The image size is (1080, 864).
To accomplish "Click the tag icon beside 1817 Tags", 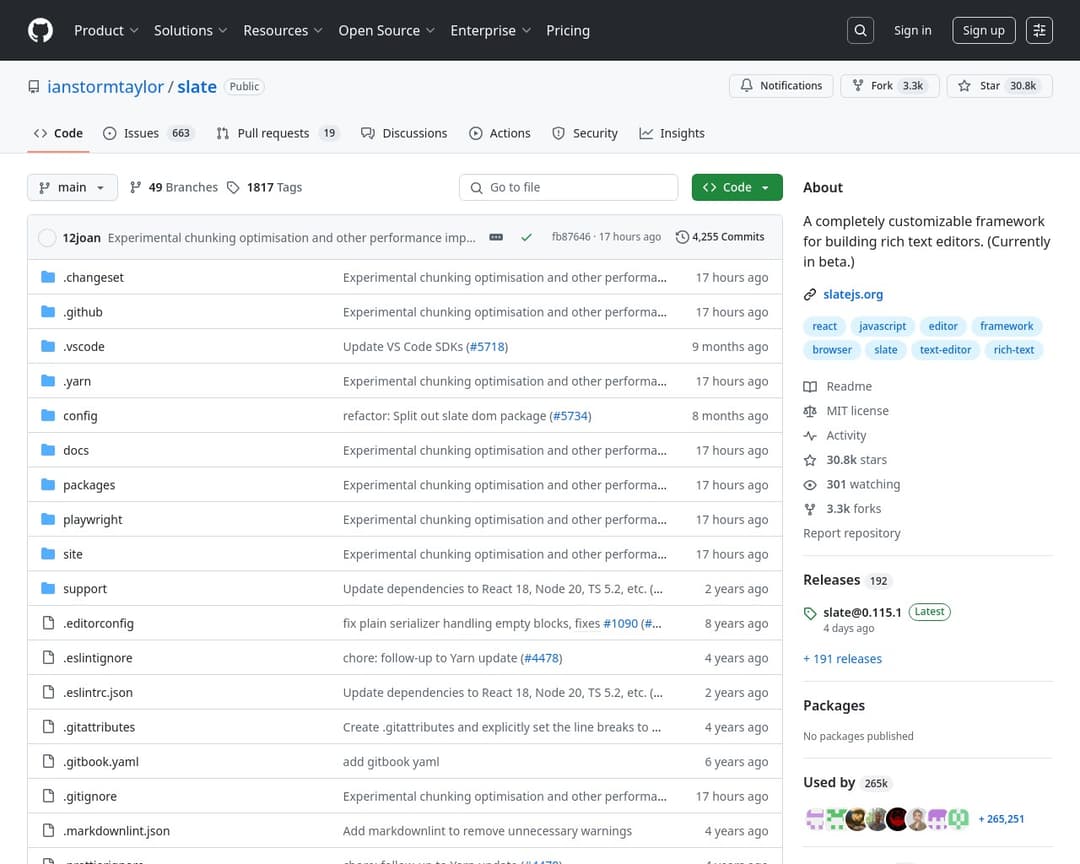I will point(233,187).
